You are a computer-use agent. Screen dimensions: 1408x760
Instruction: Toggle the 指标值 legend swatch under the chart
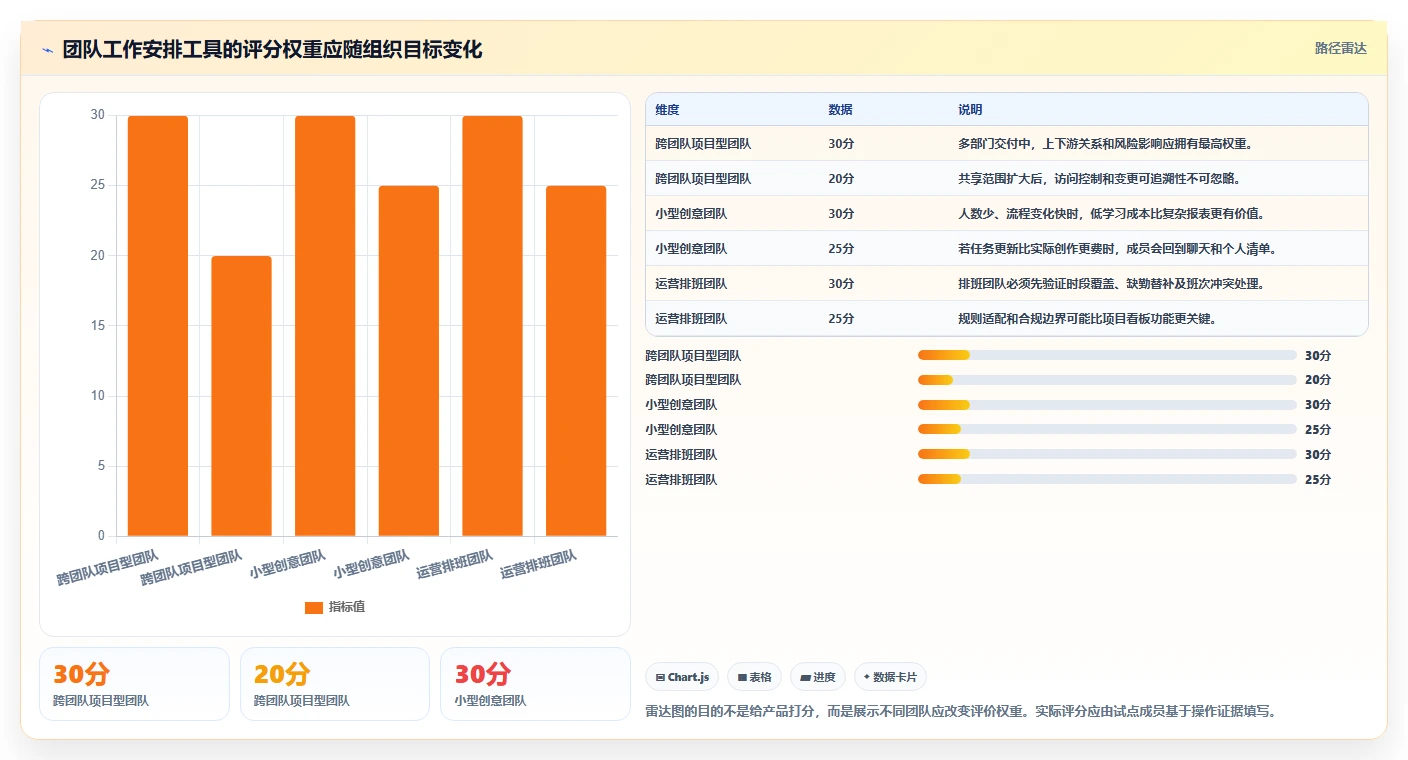(x=314, y=607)
